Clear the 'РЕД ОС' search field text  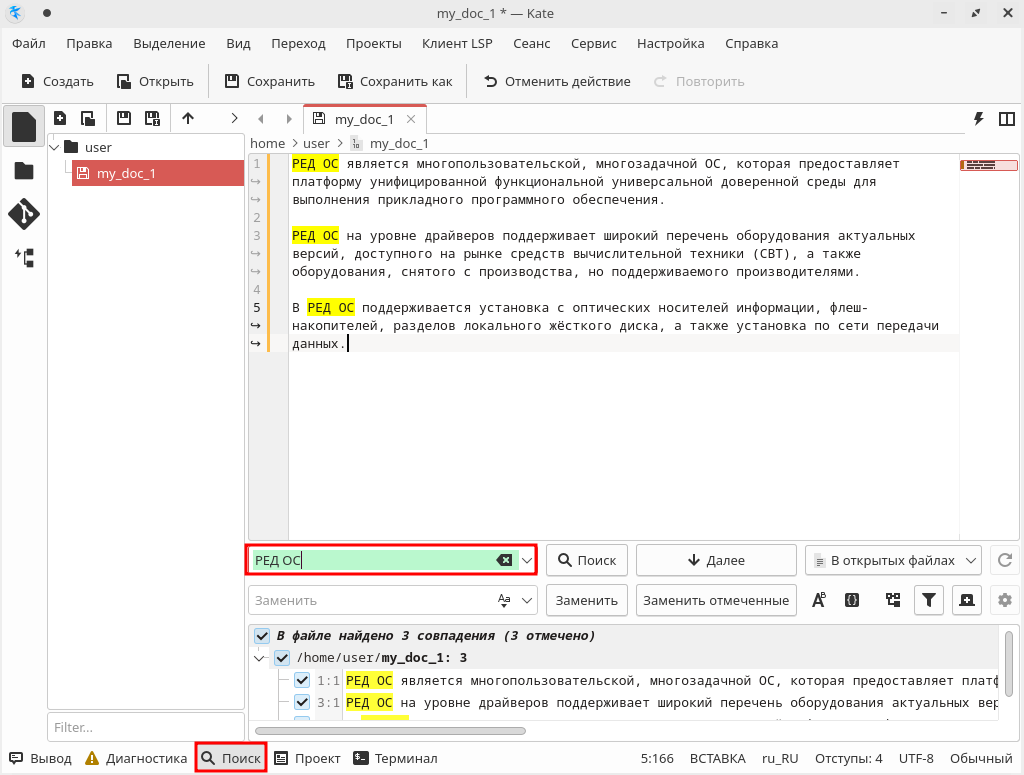[x=505, y=561]
